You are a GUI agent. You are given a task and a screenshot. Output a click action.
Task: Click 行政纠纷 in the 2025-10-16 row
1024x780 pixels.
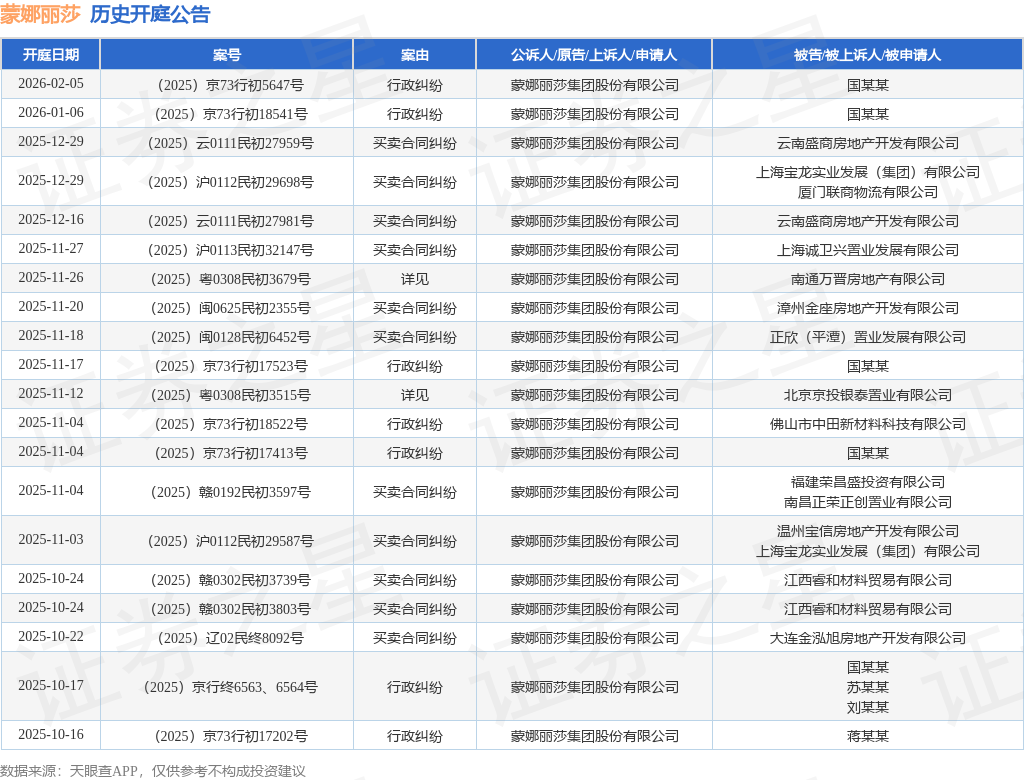[415, 736]
